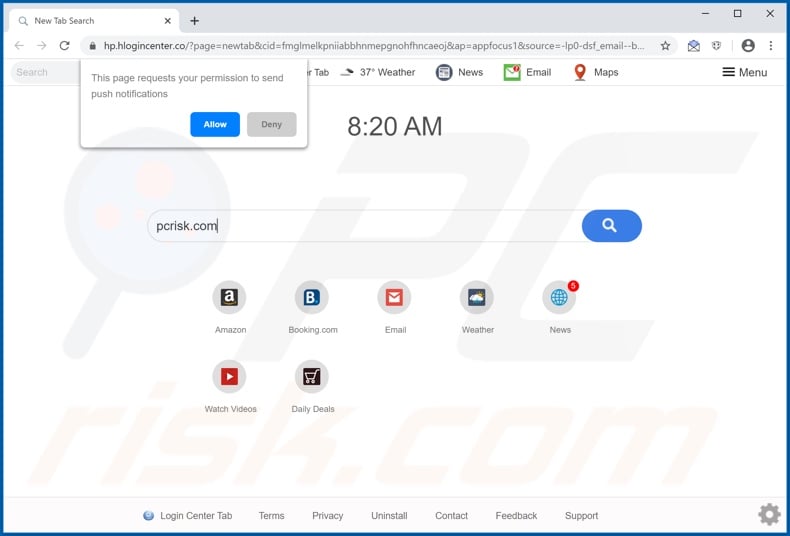This screenshot has width=790, height=536.
Task: Click Maps in the top toolbar
Action: (x=596, y=73)
